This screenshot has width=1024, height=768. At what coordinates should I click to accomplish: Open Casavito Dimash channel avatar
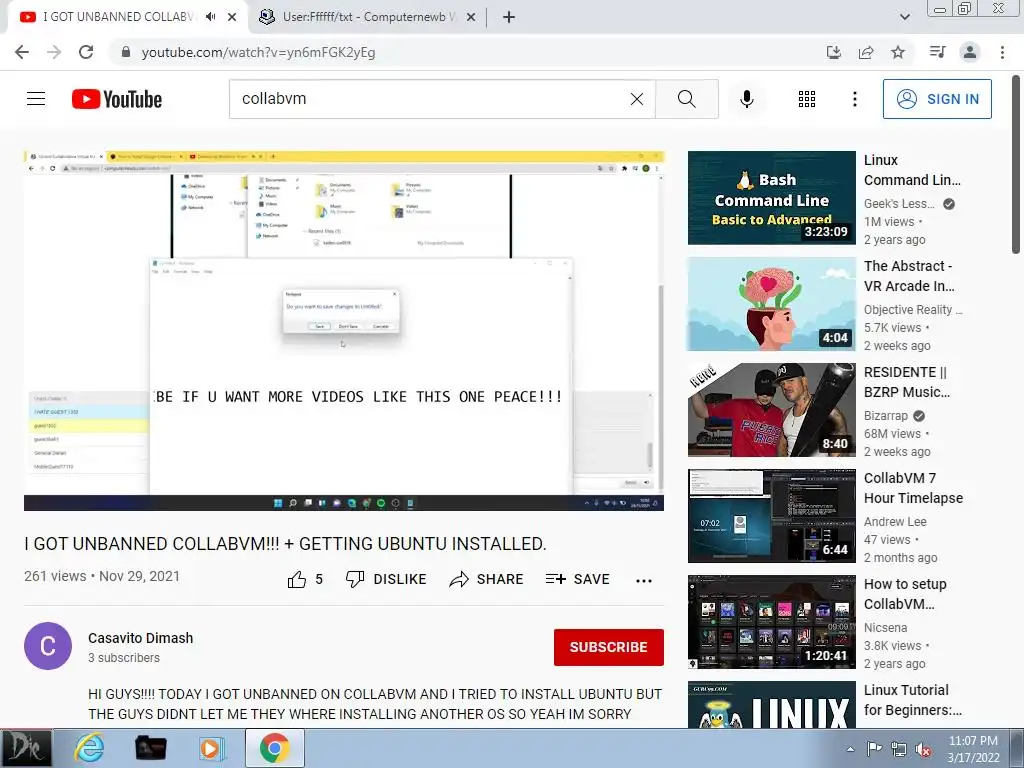(48, 646)
